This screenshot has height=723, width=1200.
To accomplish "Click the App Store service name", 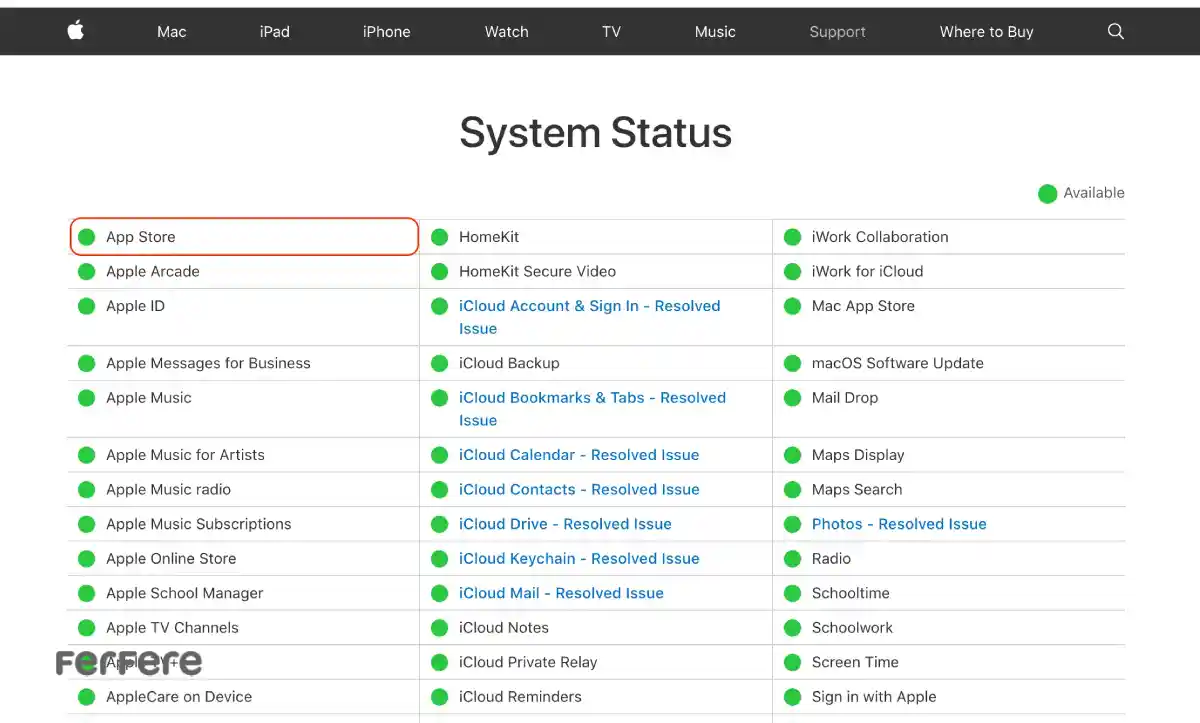I will (x=141, y=237).
